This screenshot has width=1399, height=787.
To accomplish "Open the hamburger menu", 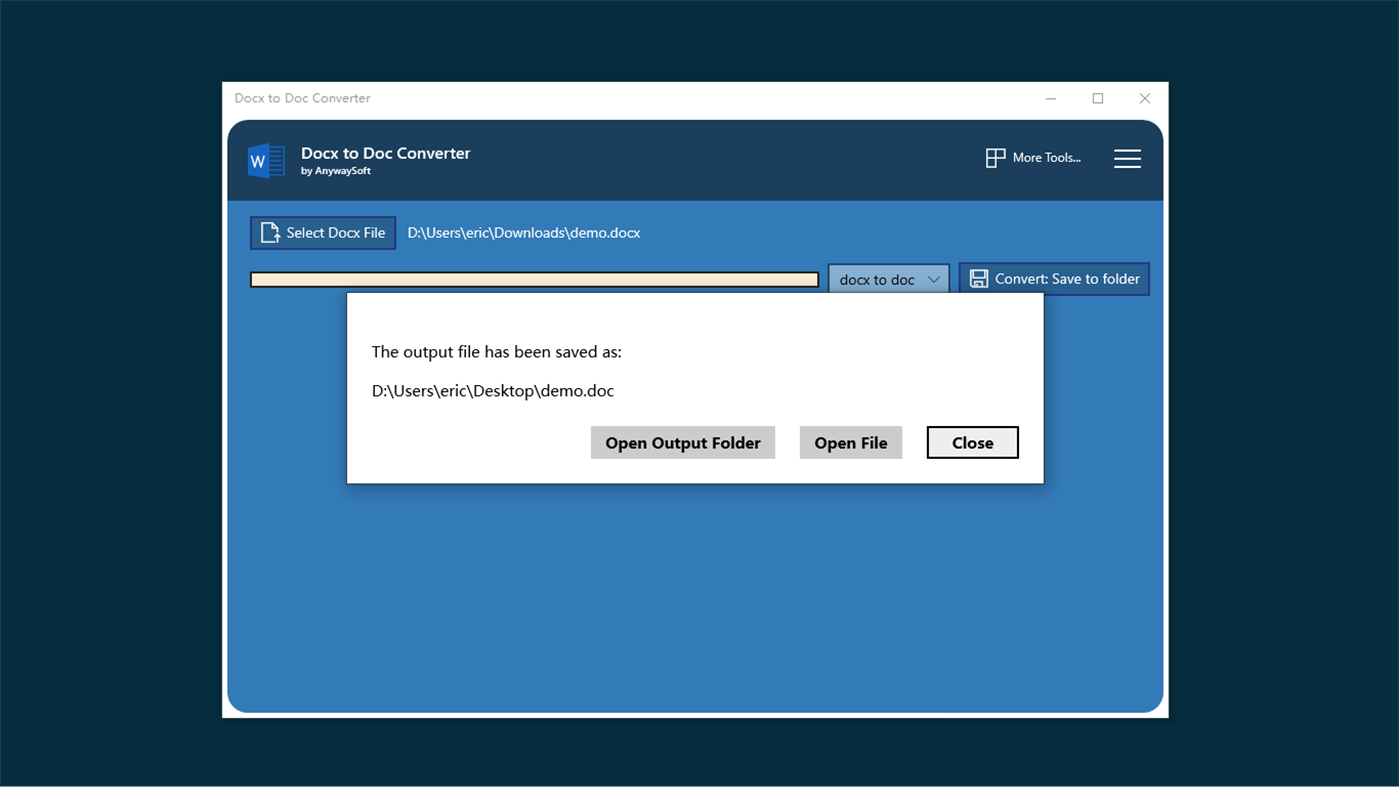I will click(x=1127, y=158).
